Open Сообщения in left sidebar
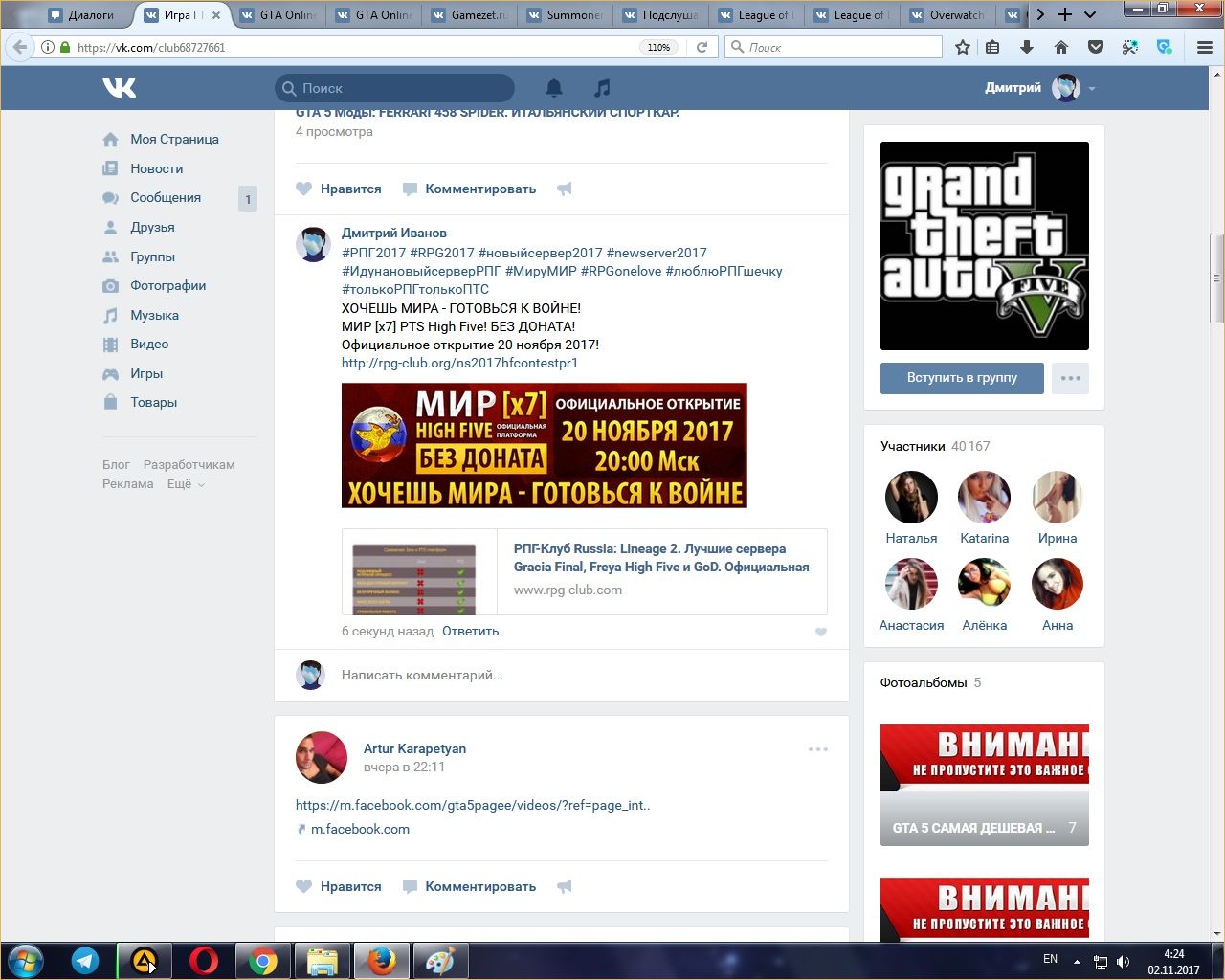The width and height of the screenshot is (1225, 980). [x=166, y=197]
